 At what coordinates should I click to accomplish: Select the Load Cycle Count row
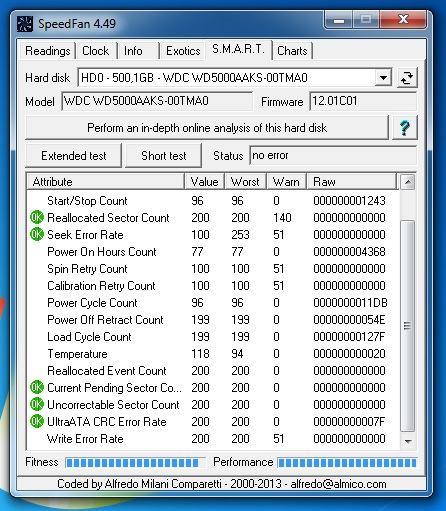coord(212,337)
